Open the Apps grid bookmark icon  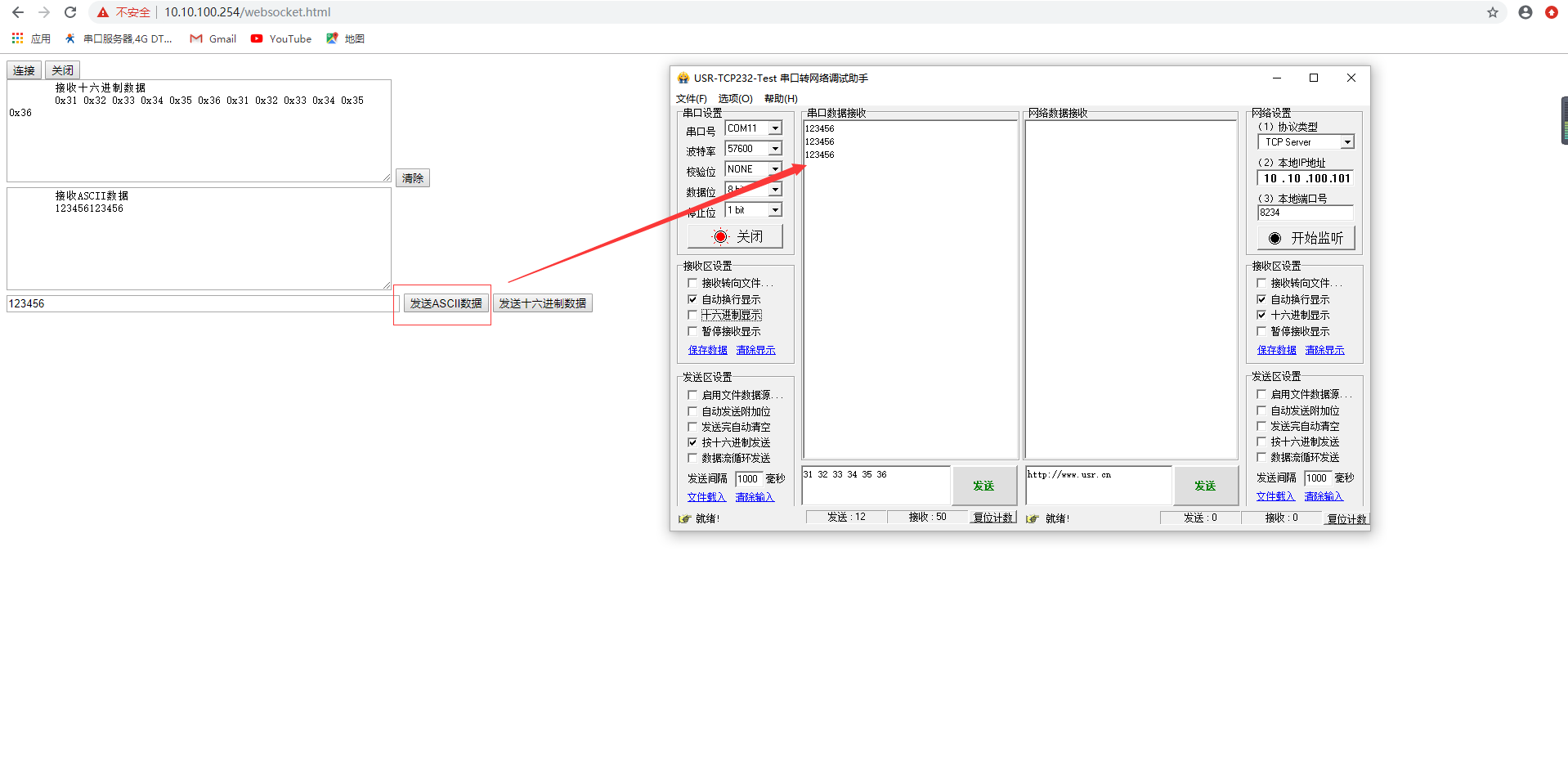pos(17,38)
